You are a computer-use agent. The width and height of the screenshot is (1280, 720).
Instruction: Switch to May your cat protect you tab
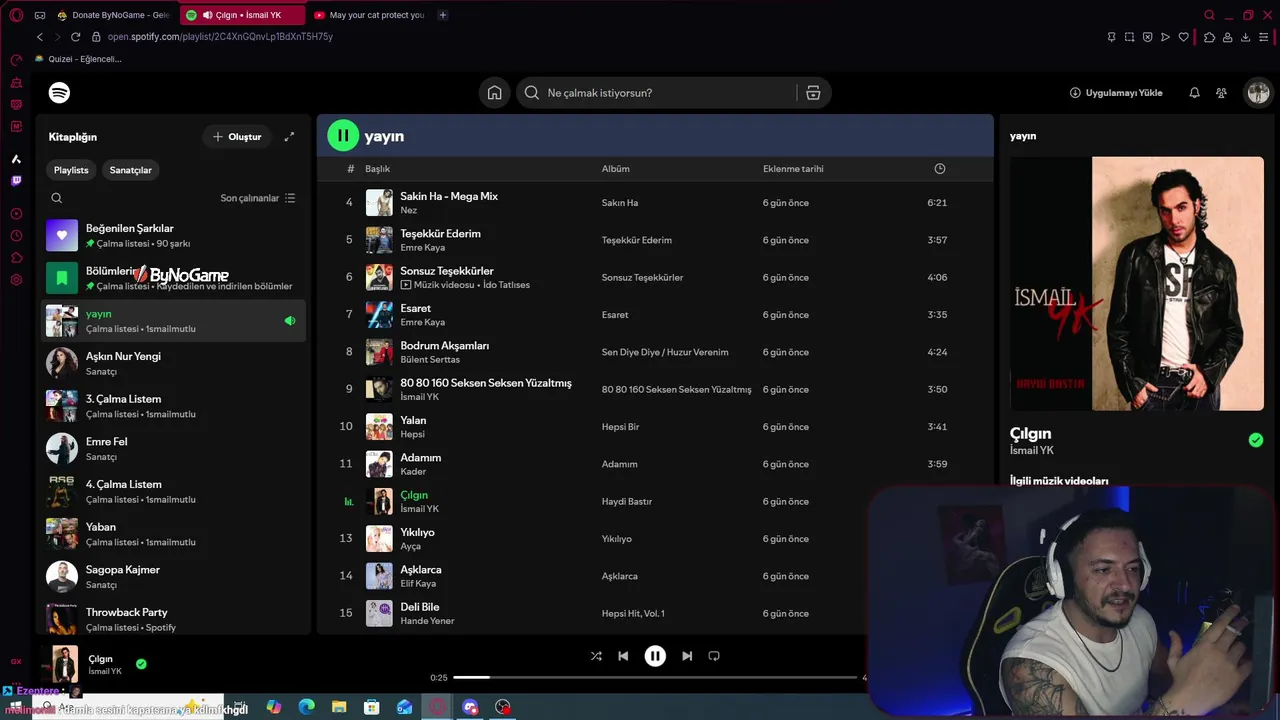(369, 15)
